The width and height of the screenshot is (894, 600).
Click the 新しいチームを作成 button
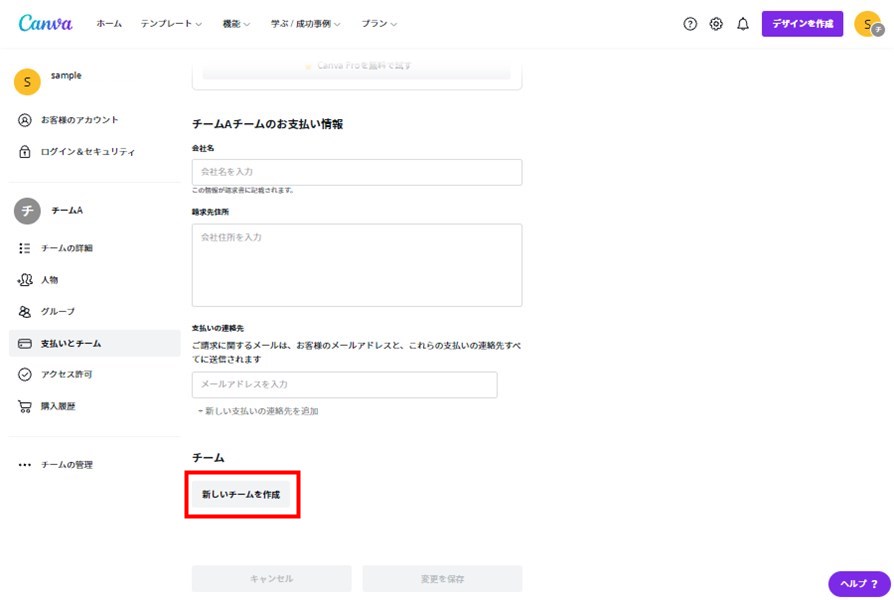click(241, 494)
